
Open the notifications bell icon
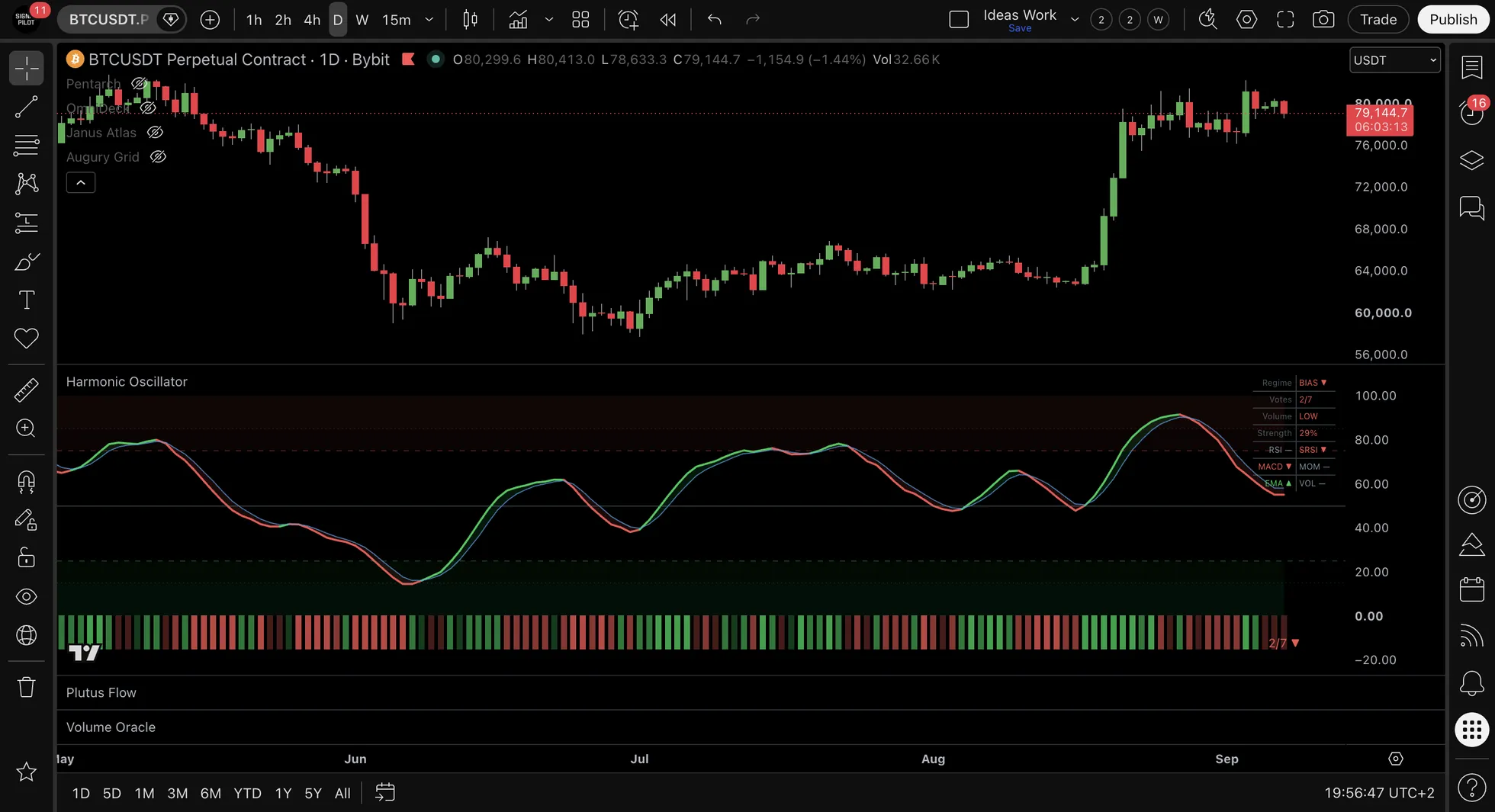(1471, 682)
